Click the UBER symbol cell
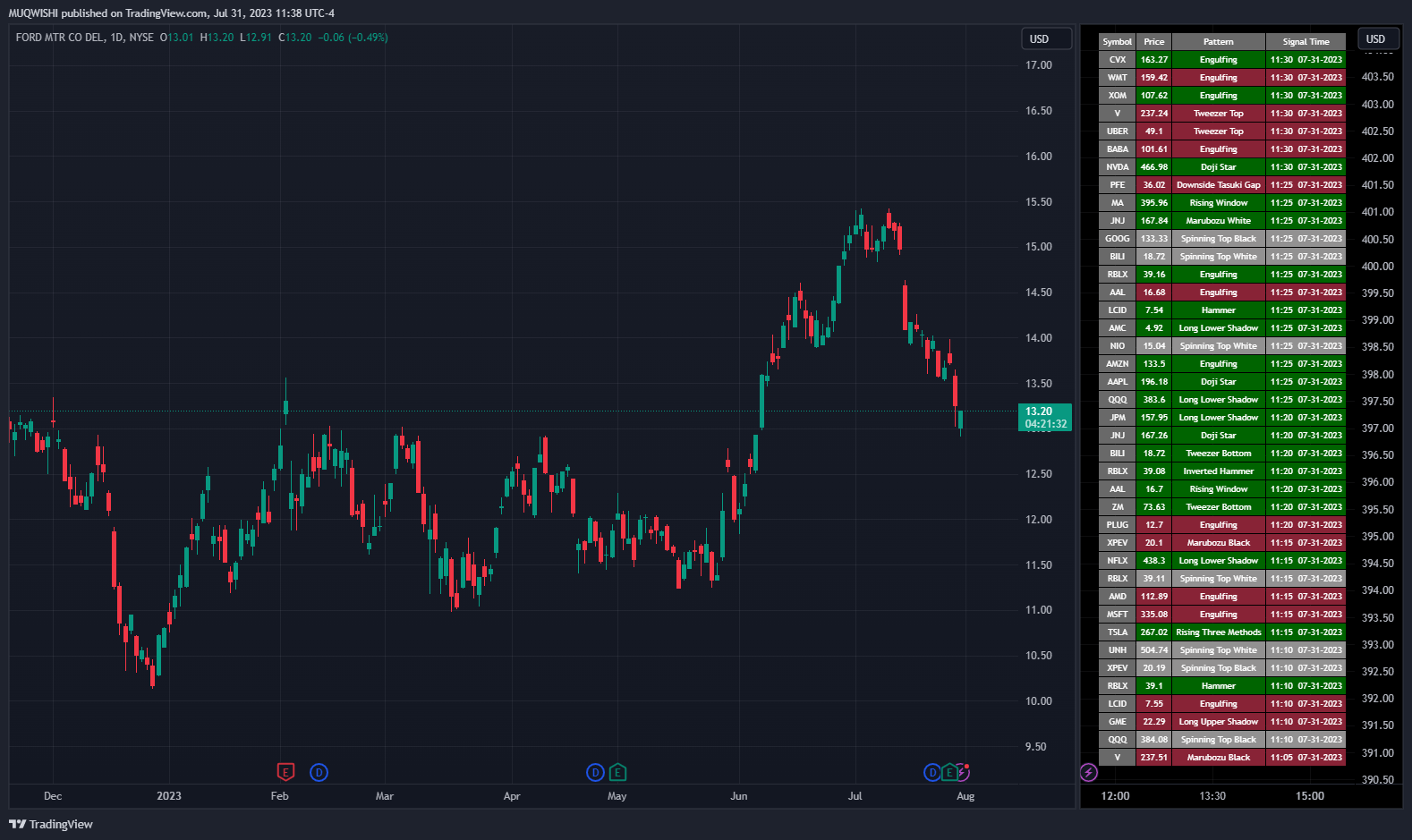The width and height of the screenshot is (1412, 840). pos(1118,132)
